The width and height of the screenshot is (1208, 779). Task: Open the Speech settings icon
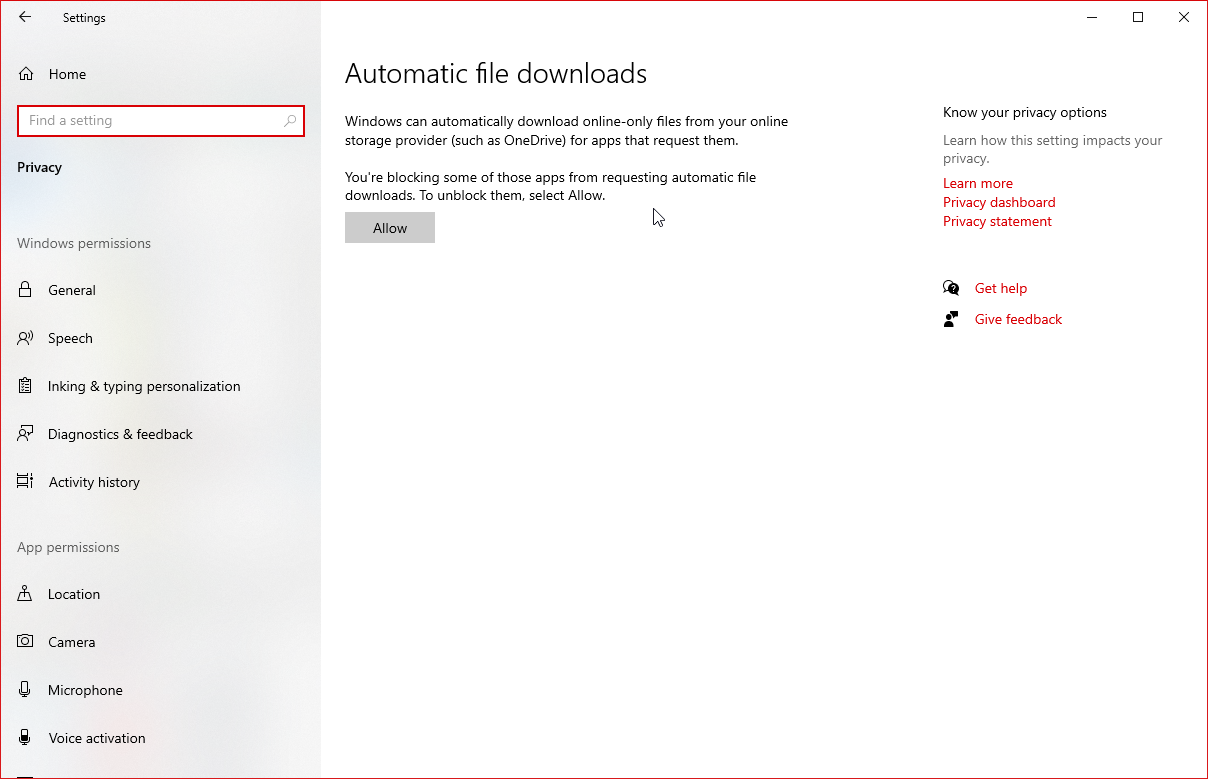(x=25, y=338)
